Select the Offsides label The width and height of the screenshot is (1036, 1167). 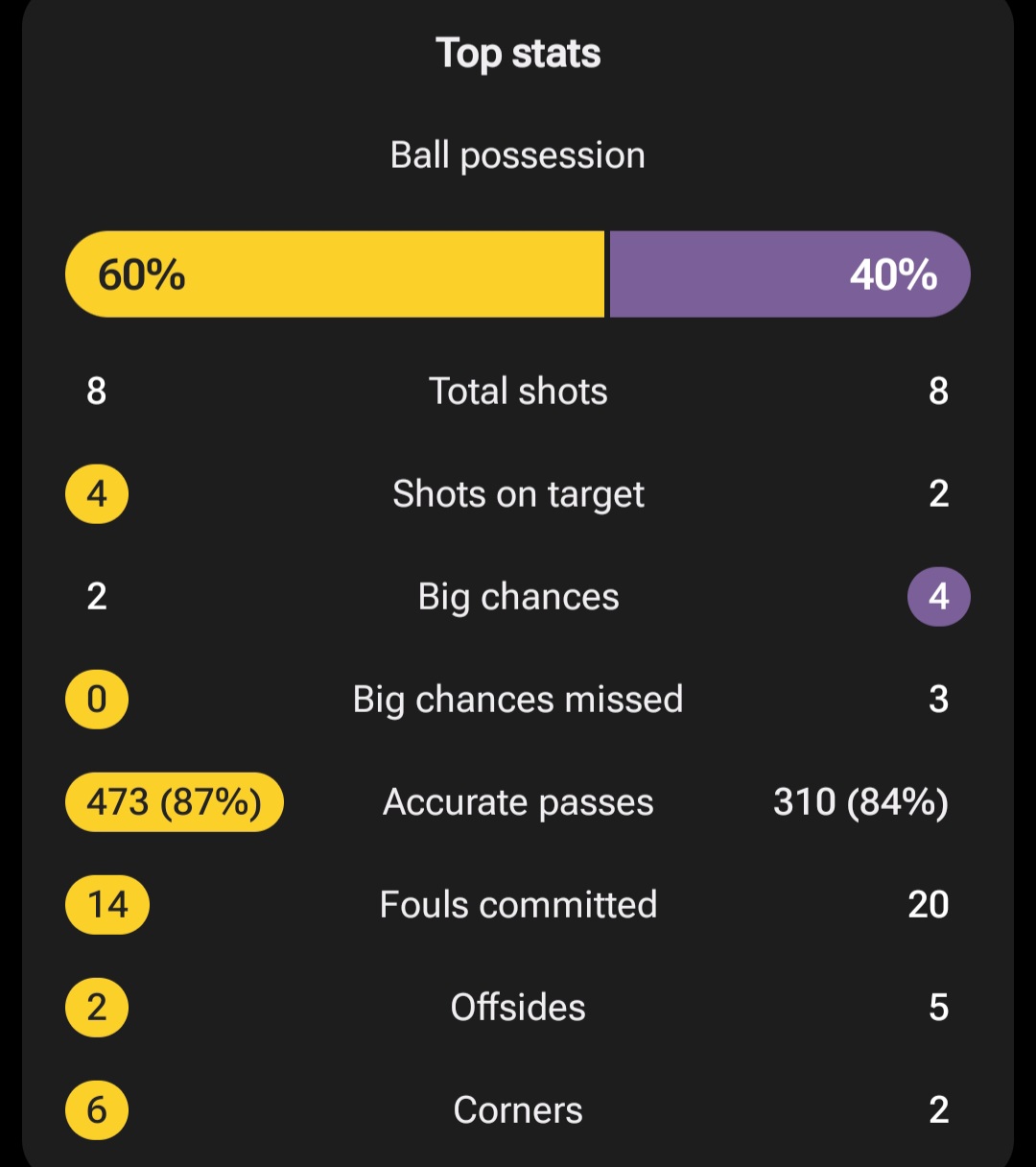pyautogui.click(x=518, y=1008)
